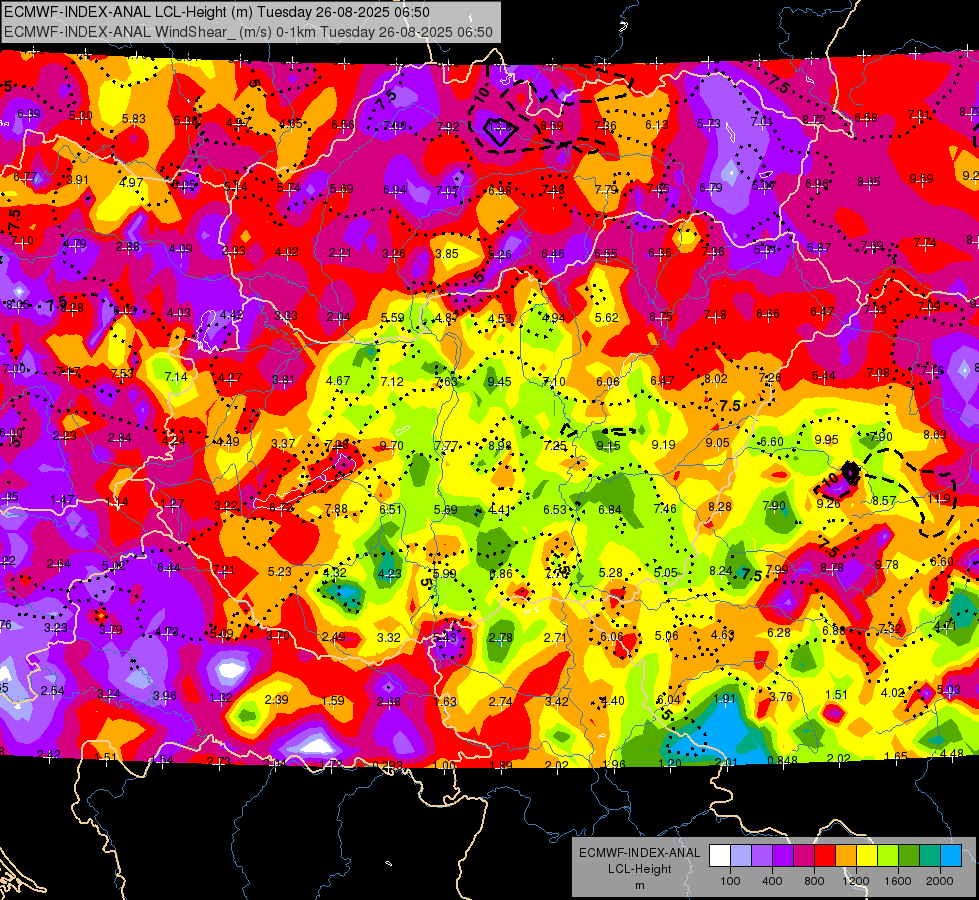Click the light lavender legend swatch

point(740,856)
